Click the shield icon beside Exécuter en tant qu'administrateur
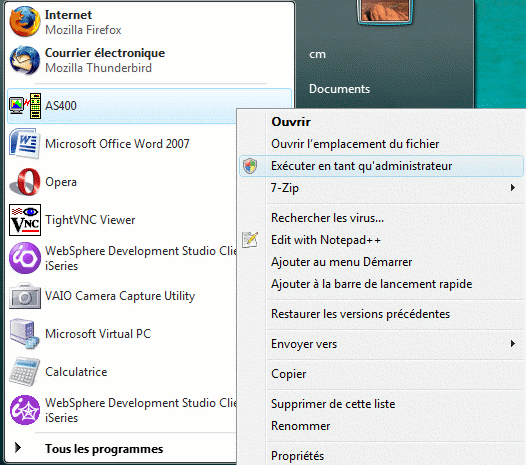The height and width of the screenshot is (465, 526). [250, 166]
